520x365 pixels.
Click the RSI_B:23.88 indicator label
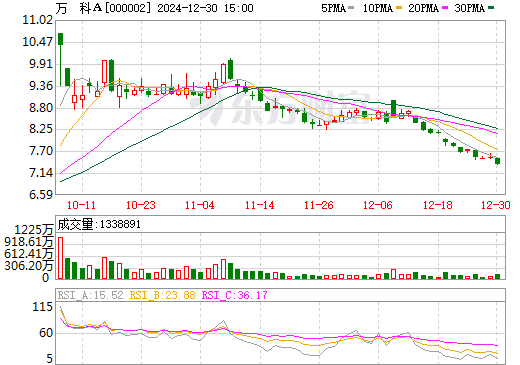click(162, 295)
